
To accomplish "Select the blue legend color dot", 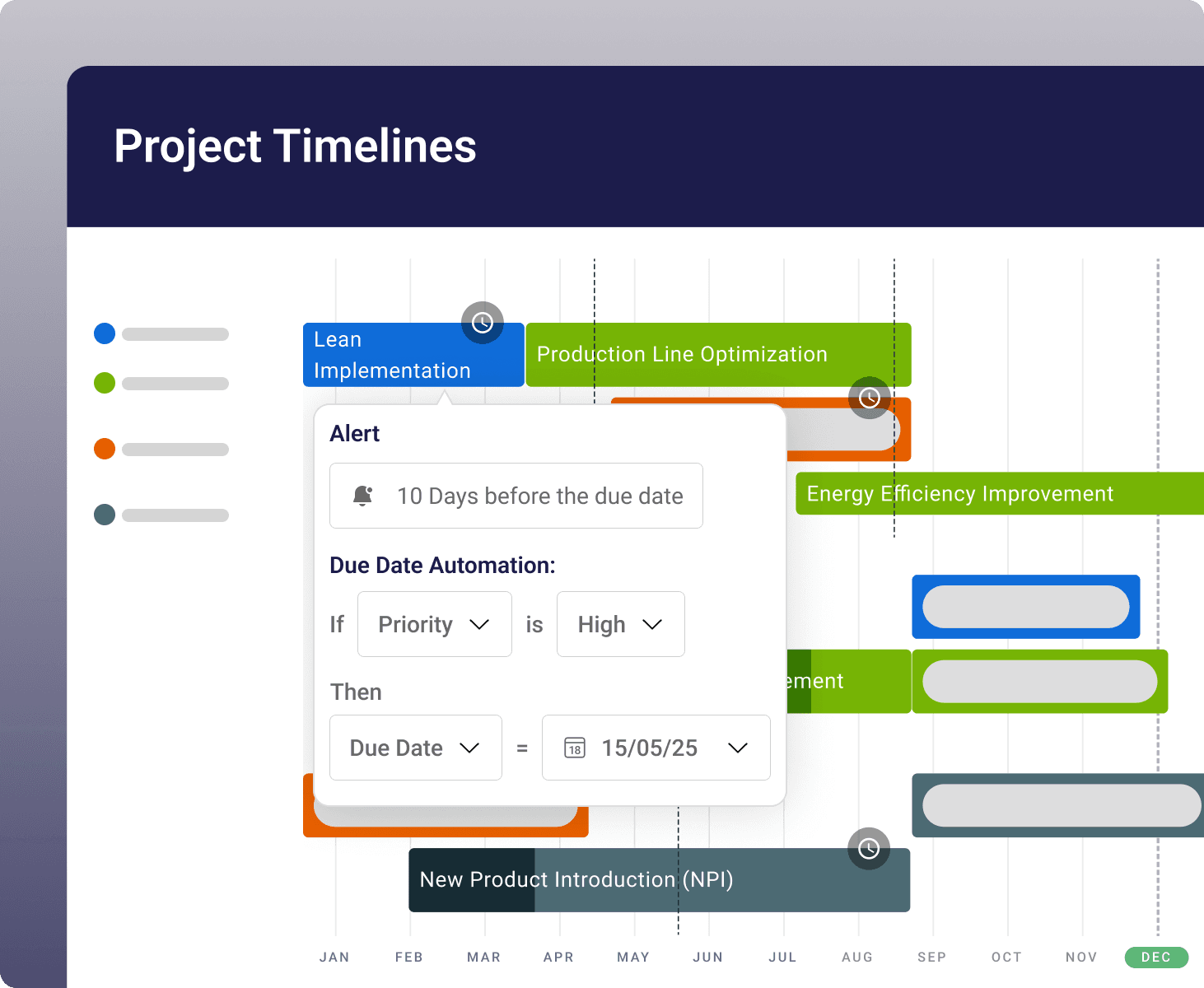I will 105,333.
